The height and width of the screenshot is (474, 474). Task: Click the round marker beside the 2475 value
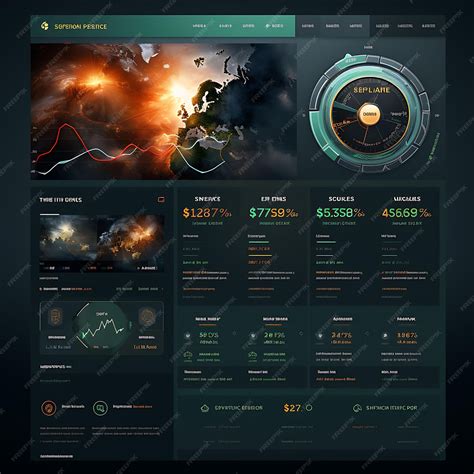pos(320,335)
